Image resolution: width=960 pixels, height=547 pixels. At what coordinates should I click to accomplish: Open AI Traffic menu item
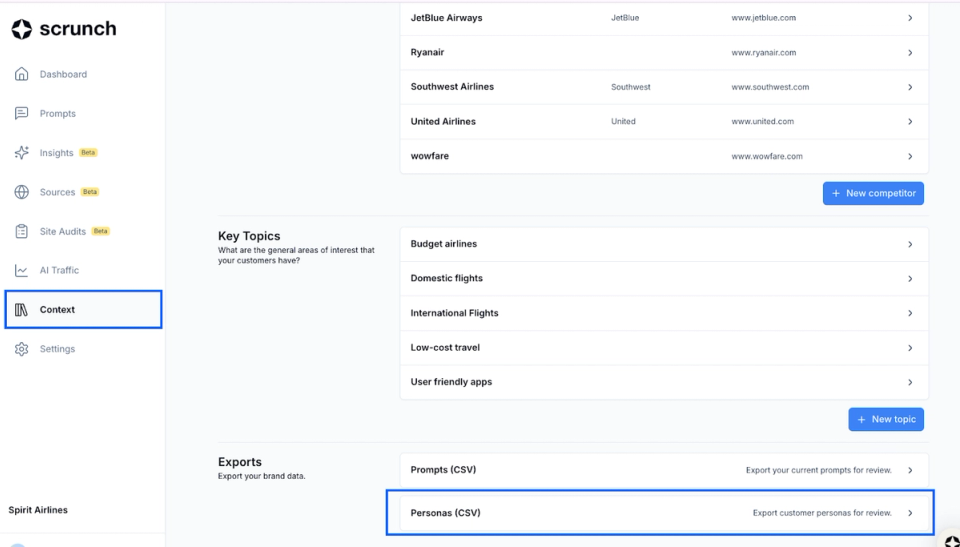point(59,270)
